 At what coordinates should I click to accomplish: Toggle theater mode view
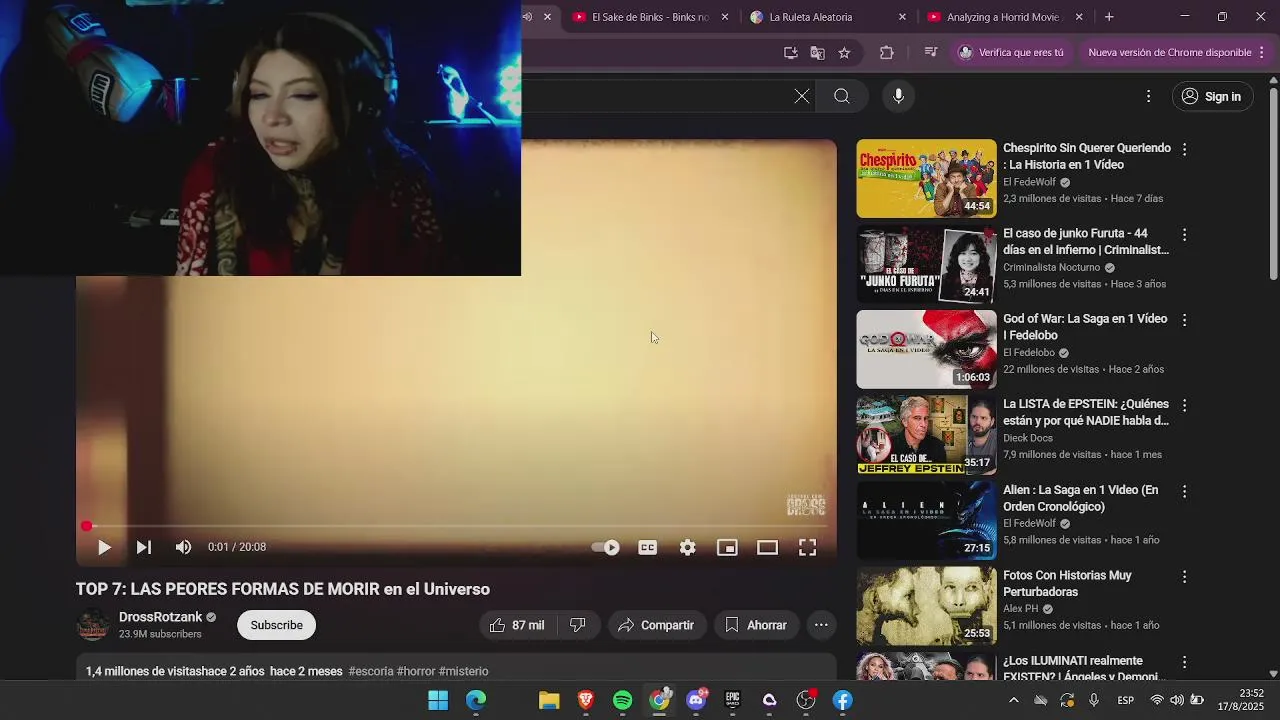[767, 547]
